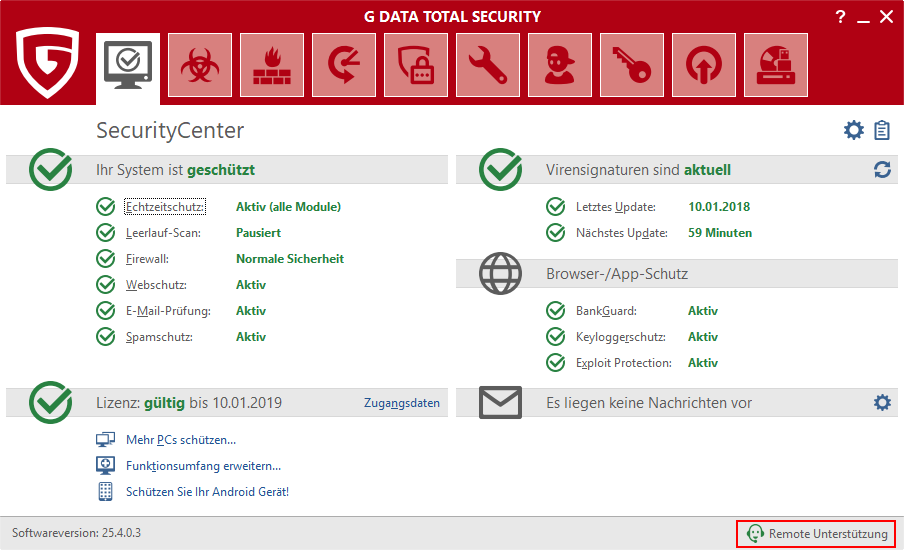Open settings gear next to SecurityCenter
Image resolution: width=904 pixels, height=550 pixels.
coord(854,130)
